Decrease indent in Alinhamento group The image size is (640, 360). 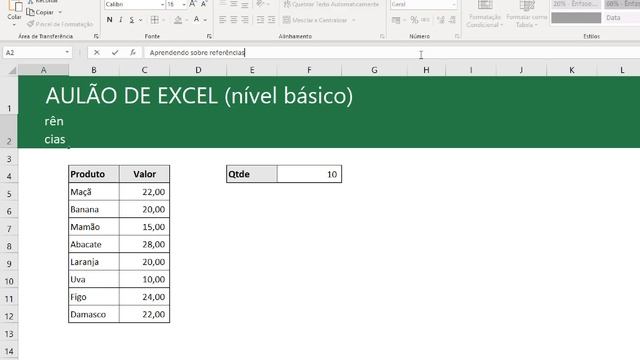point(260,20)
